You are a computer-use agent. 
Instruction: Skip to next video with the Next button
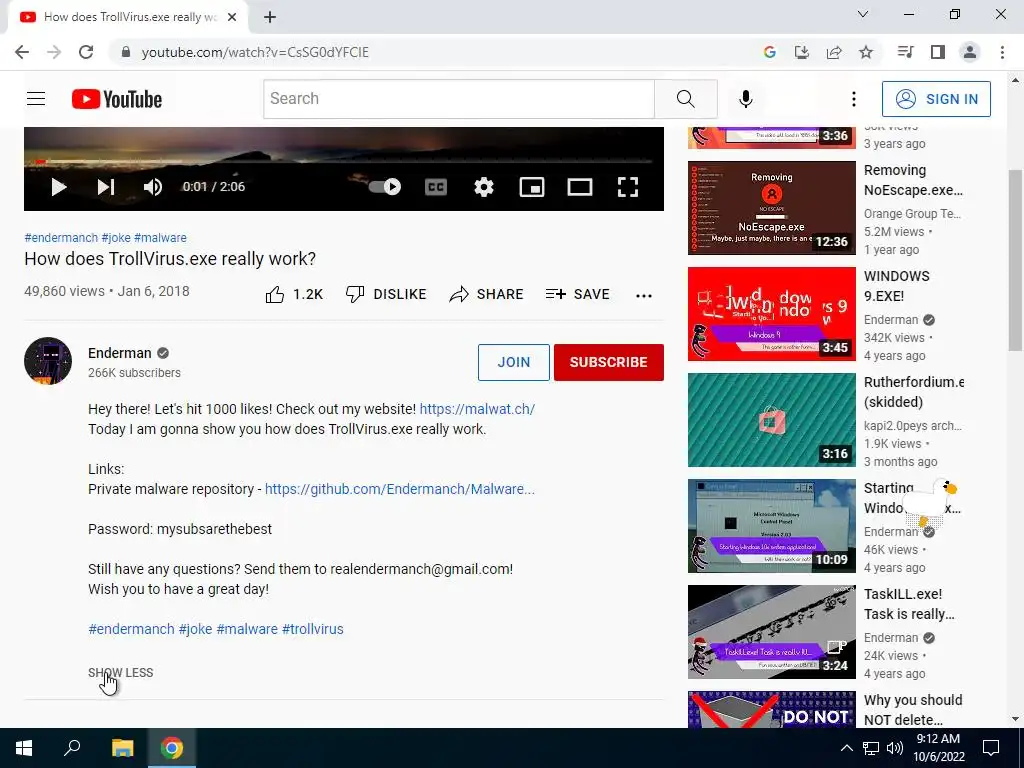[x=106, y=187]
